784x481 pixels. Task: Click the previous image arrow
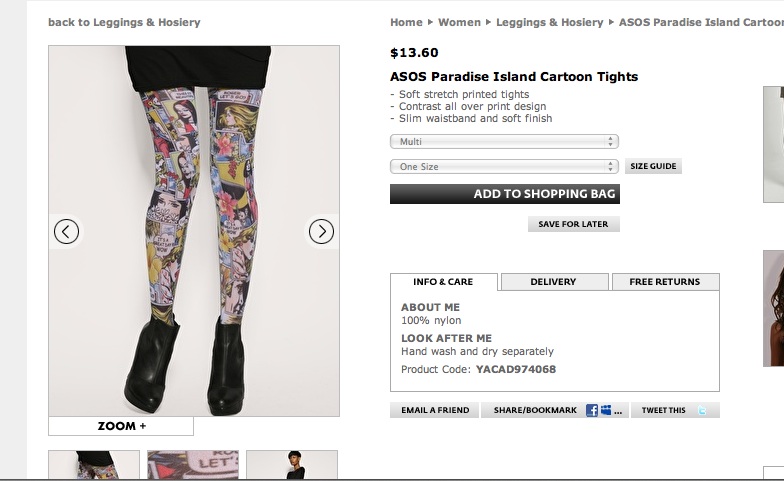coord(66,232)
